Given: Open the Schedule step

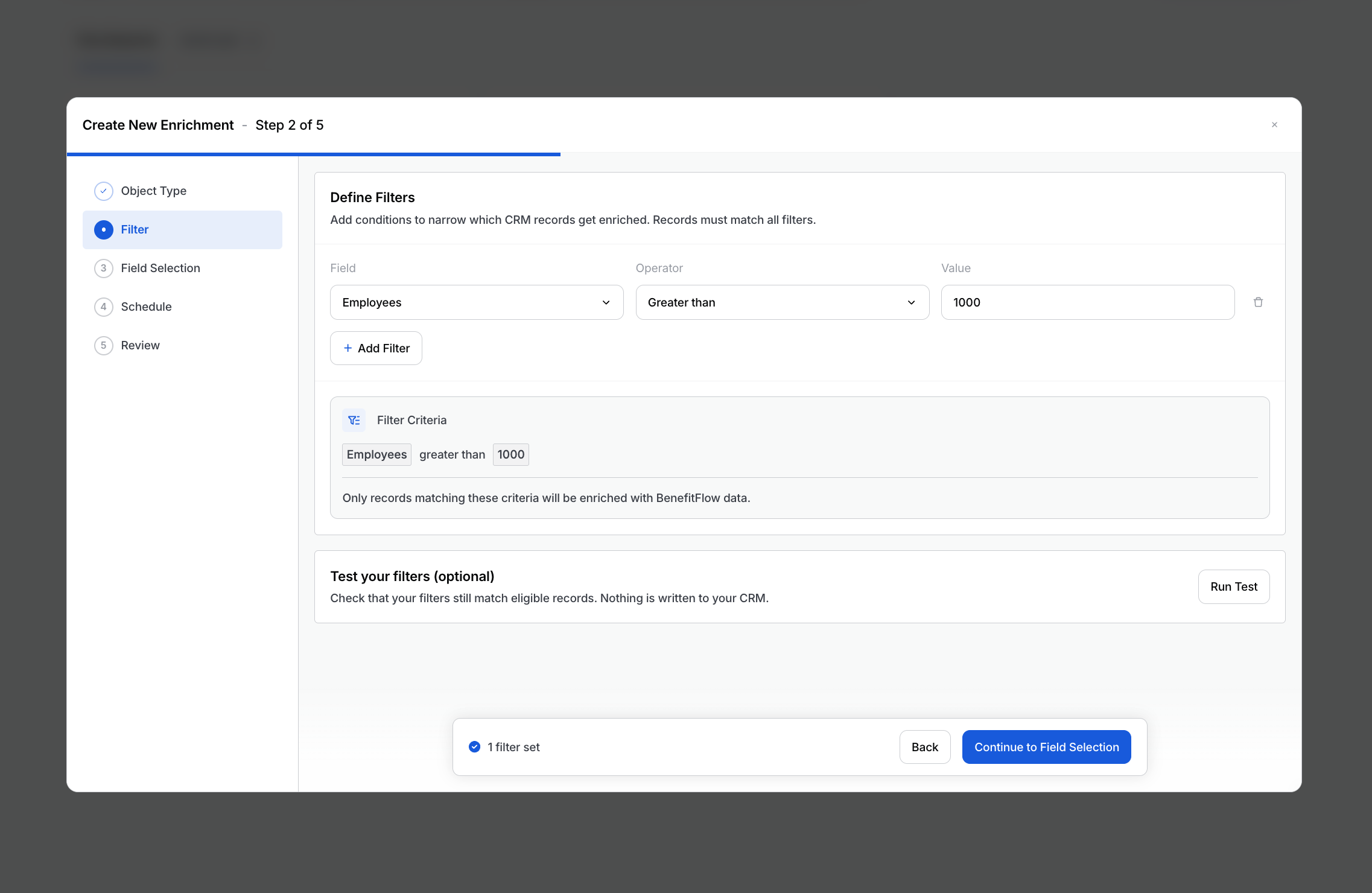Looking at the screenshot, I should tap(182, 307).
